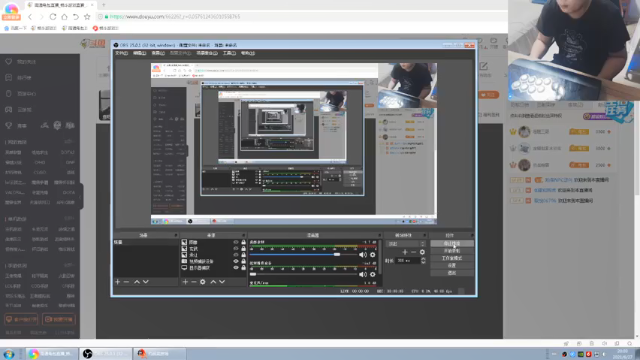Enable Studio Mode in OBS Controls
Screen dimensions: 640x360
(x=452, y=258)
